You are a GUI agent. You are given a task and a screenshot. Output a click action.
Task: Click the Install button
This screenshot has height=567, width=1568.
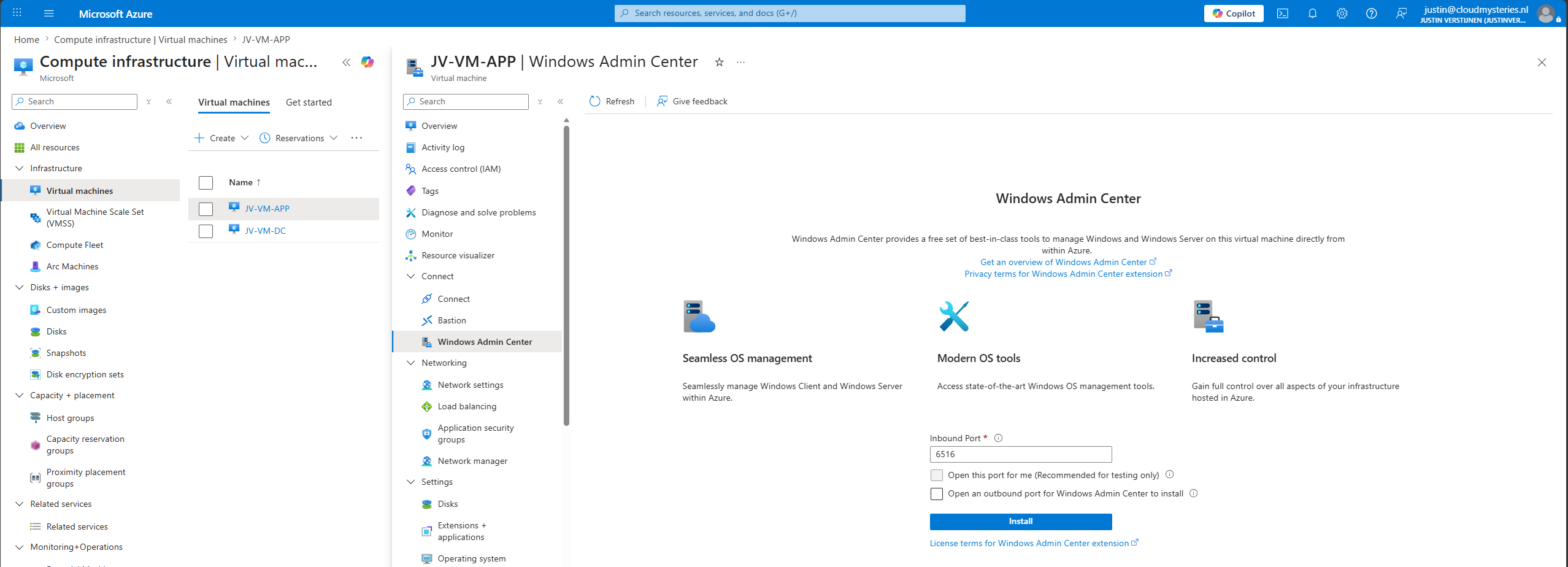pyautogui.click(x=1021, y=522)
